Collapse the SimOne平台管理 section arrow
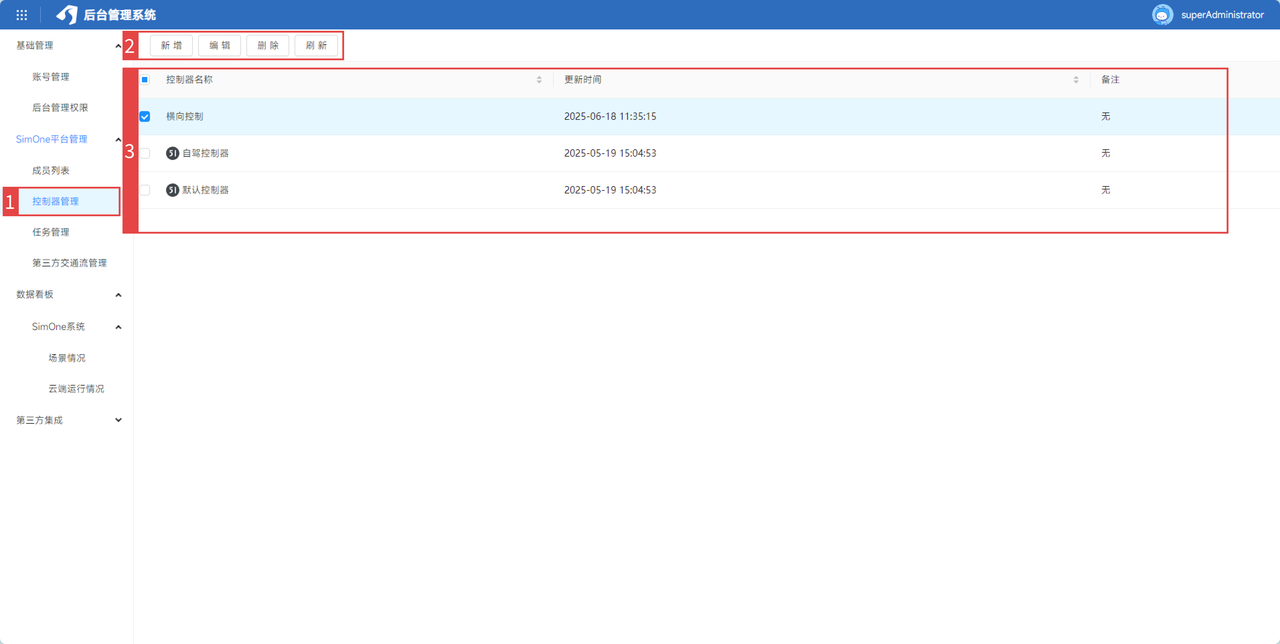The height and width of the screenshot is (644, 1280). pyautogui.click(x=119, y=139)
